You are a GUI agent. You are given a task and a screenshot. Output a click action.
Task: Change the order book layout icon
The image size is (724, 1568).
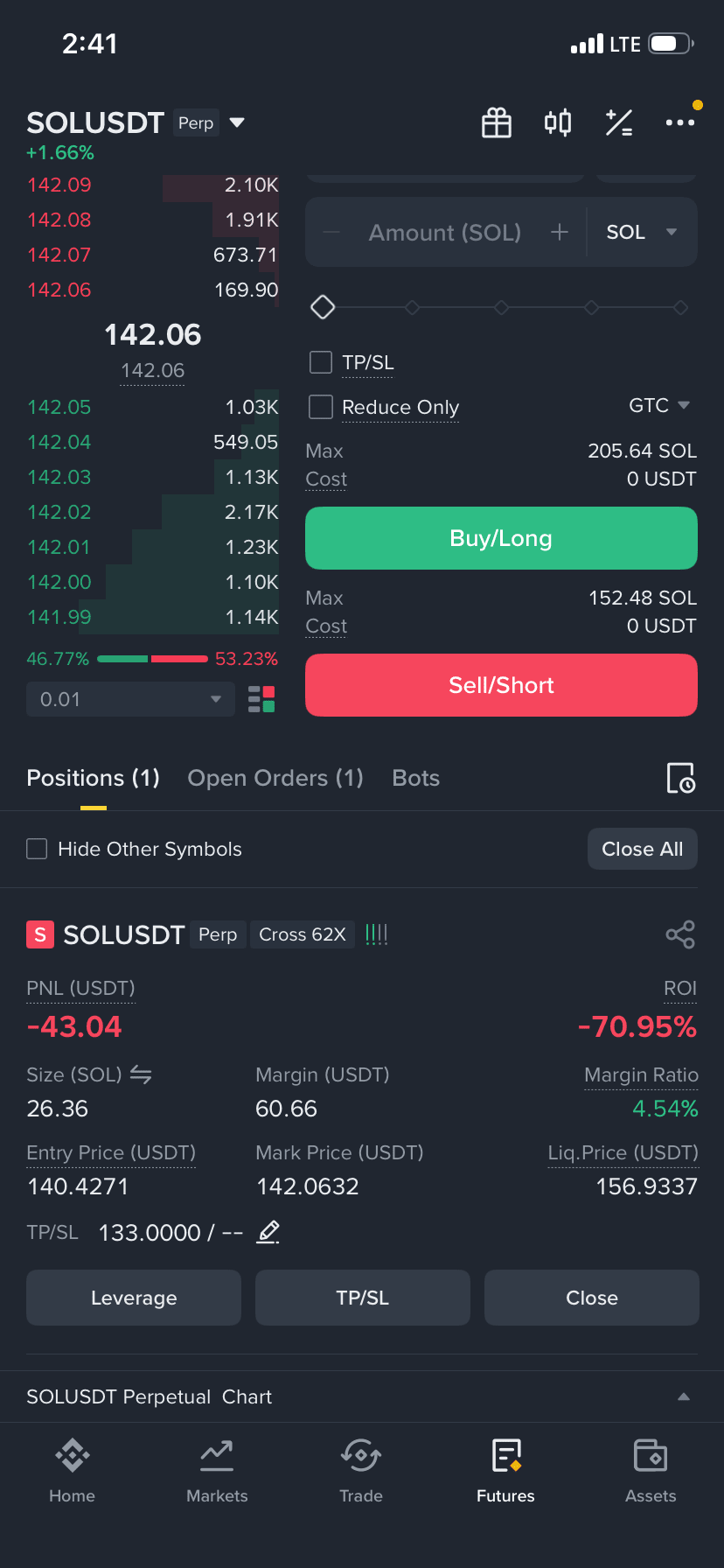click(x=261, y=699)
